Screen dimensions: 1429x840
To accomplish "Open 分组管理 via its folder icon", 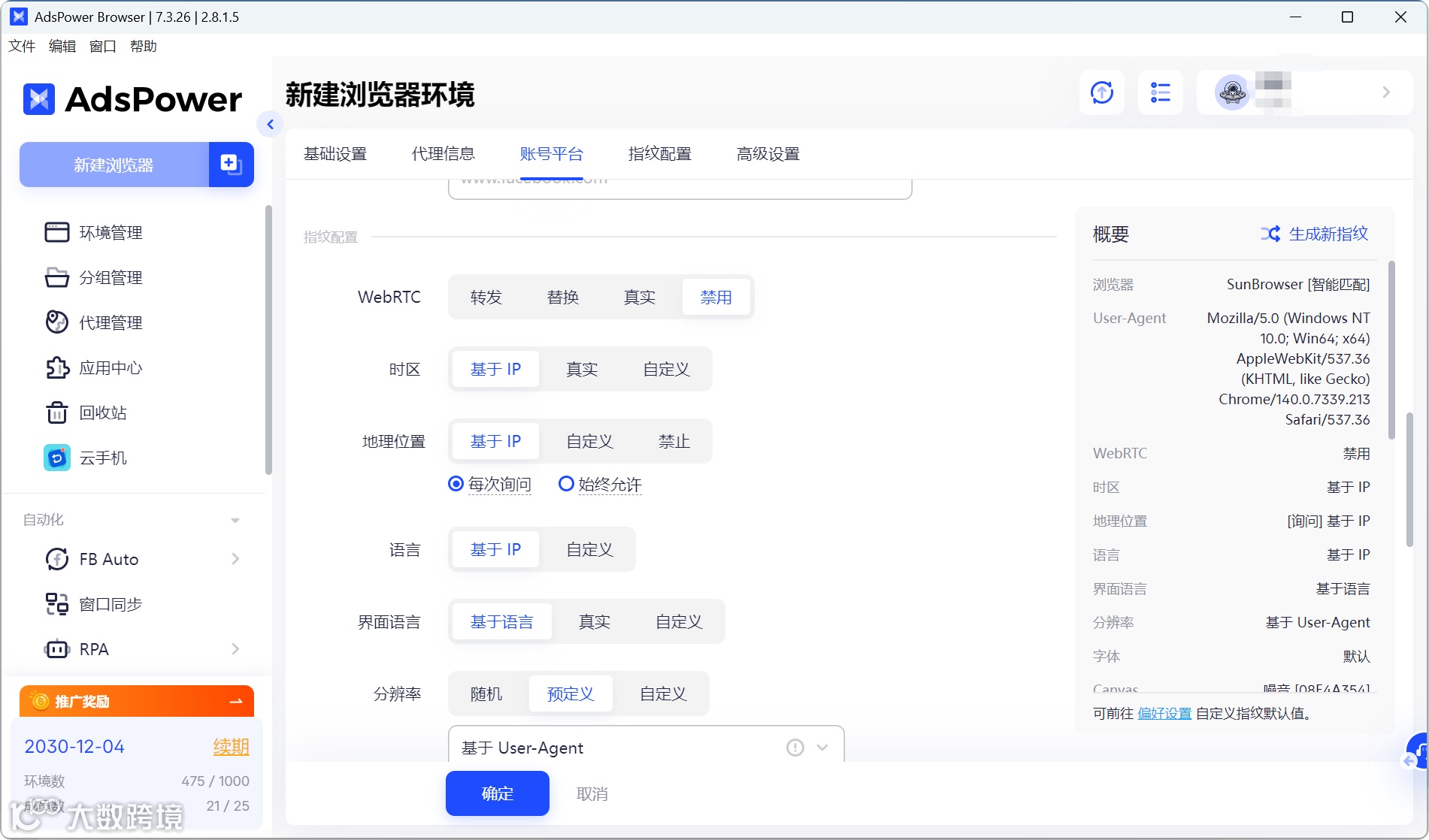I will 56,277.
